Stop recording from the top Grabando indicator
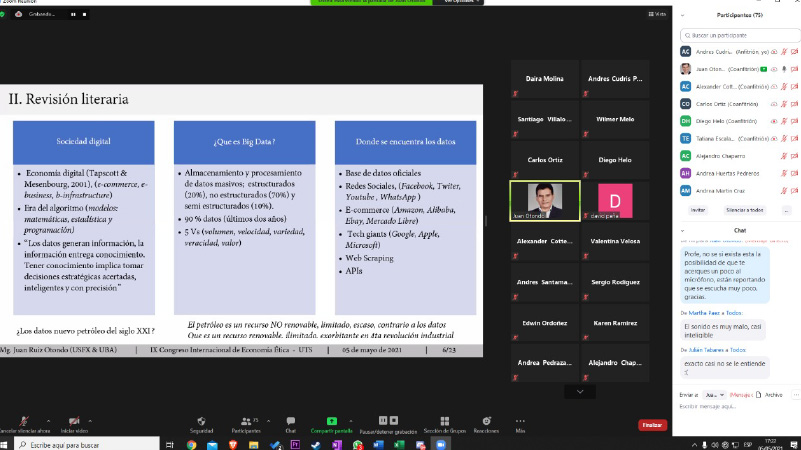The image size is (801, 450). [84, 14]
